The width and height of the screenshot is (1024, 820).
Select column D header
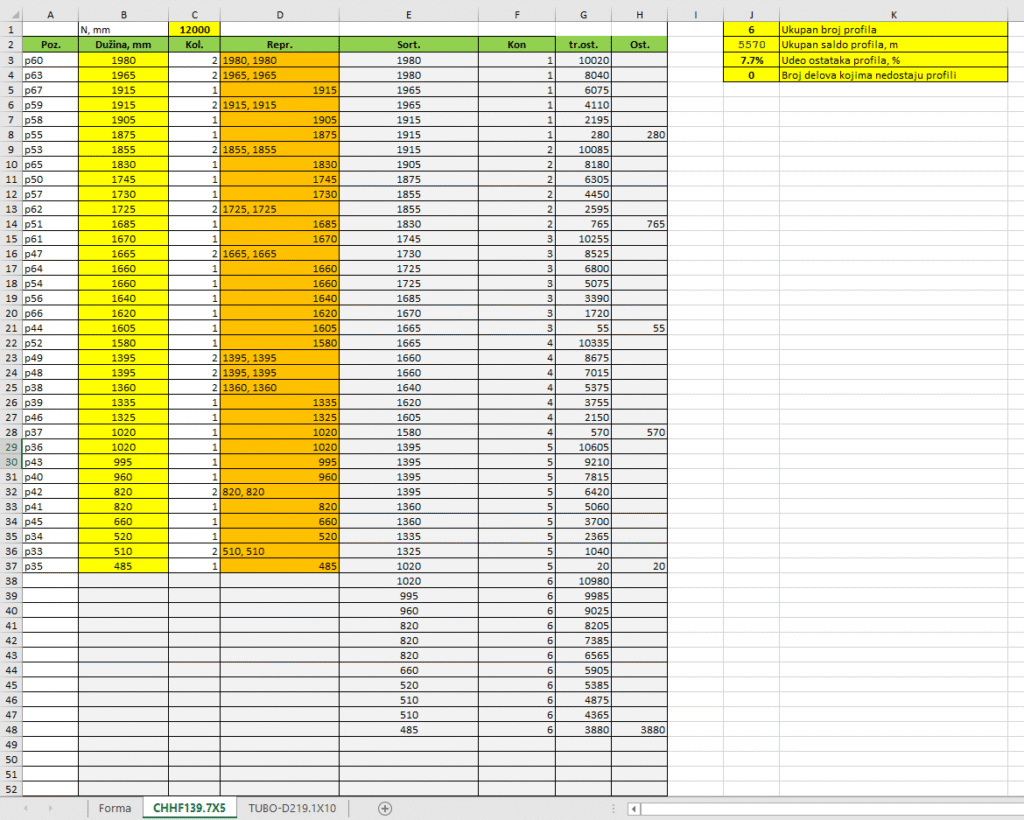[x=279, y=15]
